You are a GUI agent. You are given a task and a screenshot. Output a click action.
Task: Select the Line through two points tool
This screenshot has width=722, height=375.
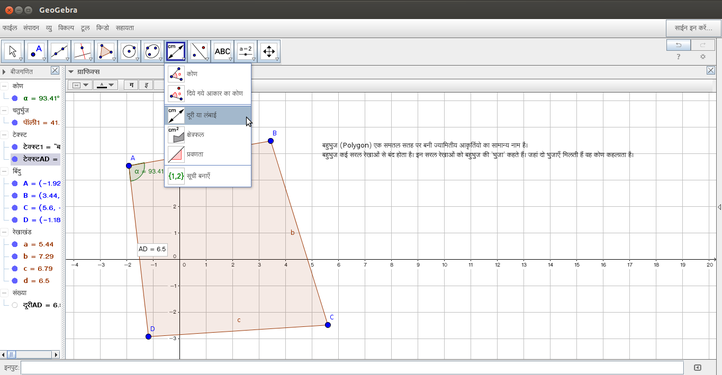click(x=59, y=52)
